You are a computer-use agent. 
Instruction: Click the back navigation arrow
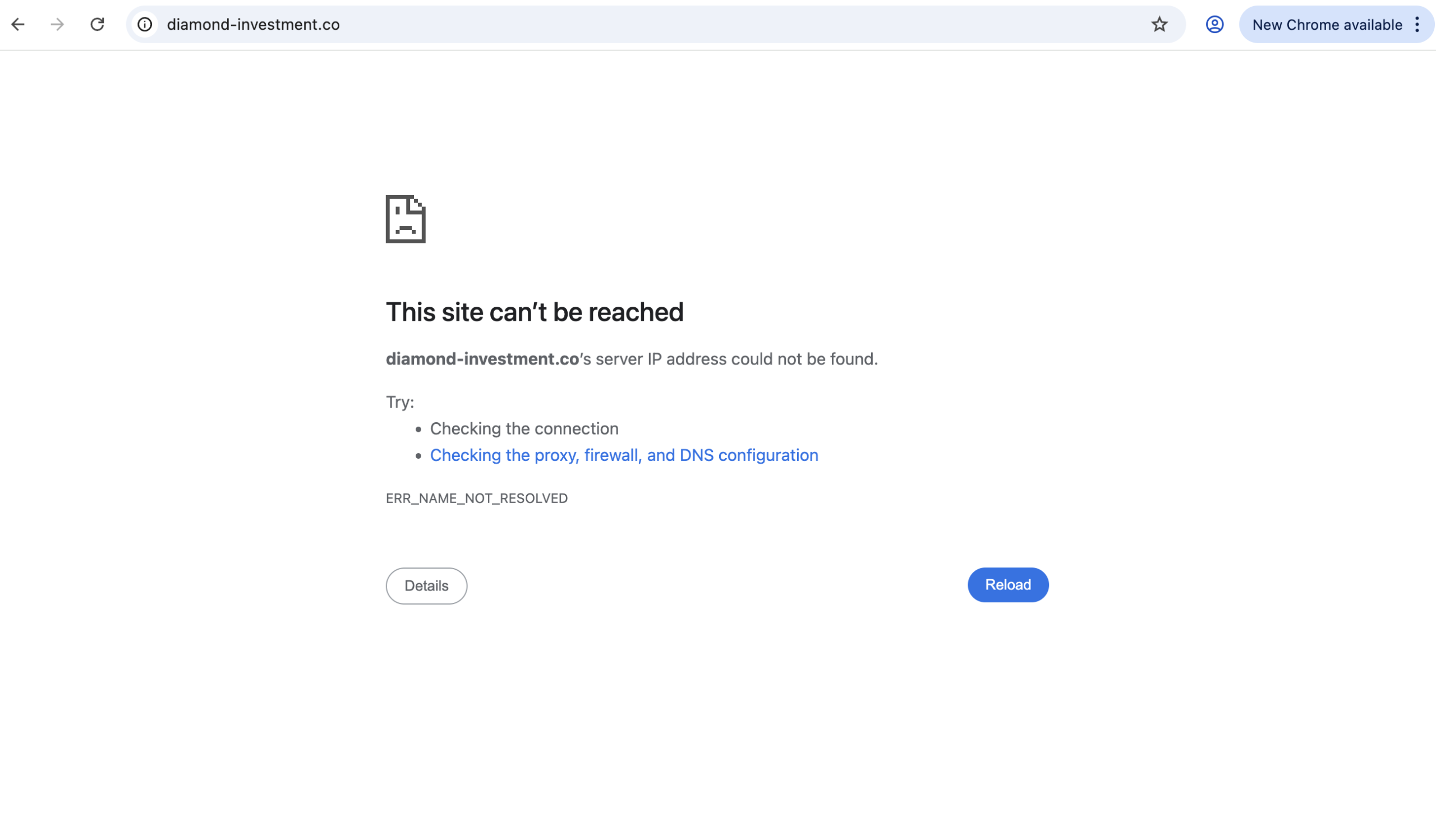(x=19, y=25)
